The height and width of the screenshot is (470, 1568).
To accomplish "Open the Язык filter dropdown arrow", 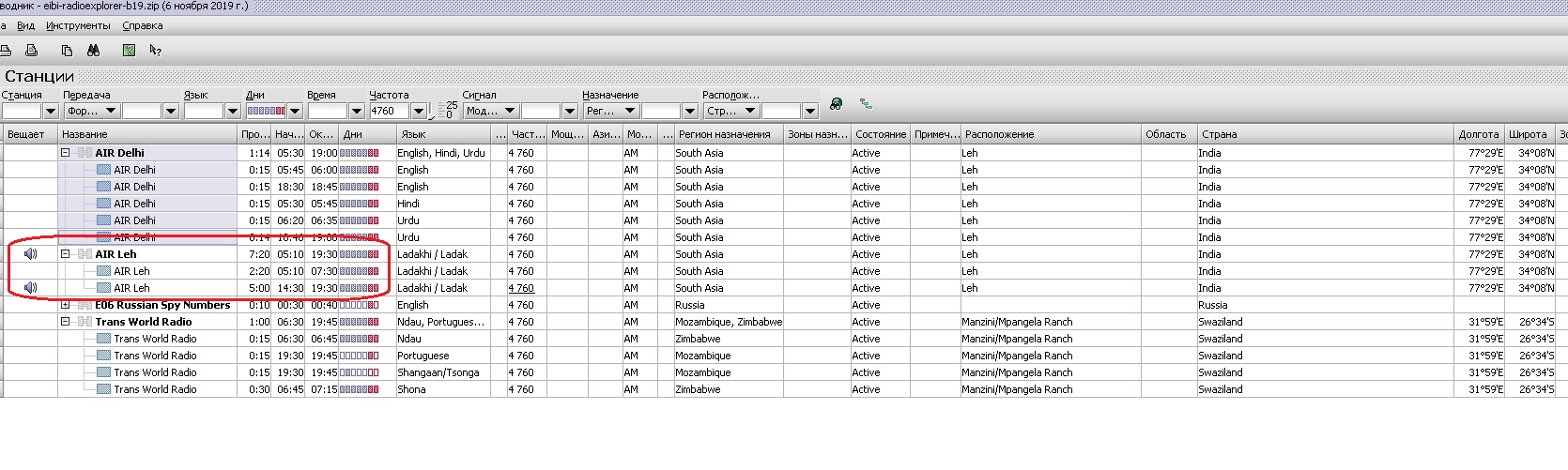I will pos(233,111).
